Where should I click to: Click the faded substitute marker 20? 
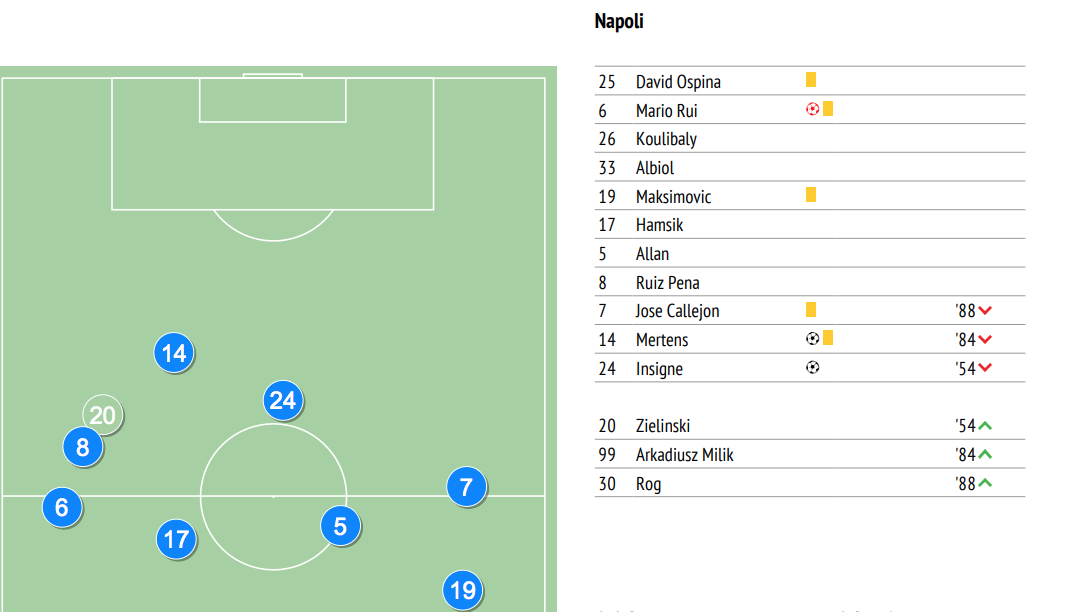[103, 415]
